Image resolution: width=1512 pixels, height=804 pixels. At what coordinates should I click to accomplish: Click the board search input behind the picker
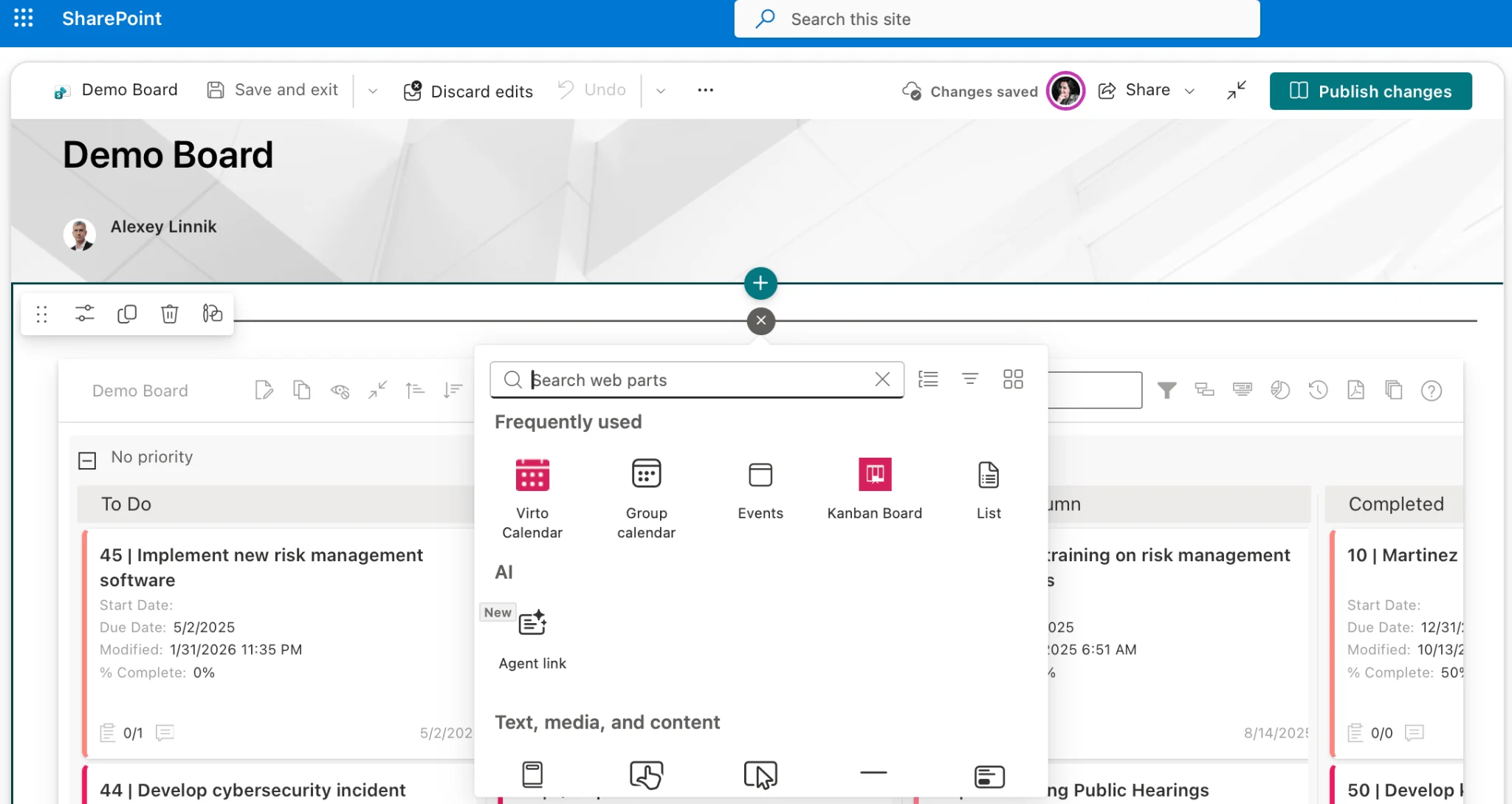(1095, 390)
